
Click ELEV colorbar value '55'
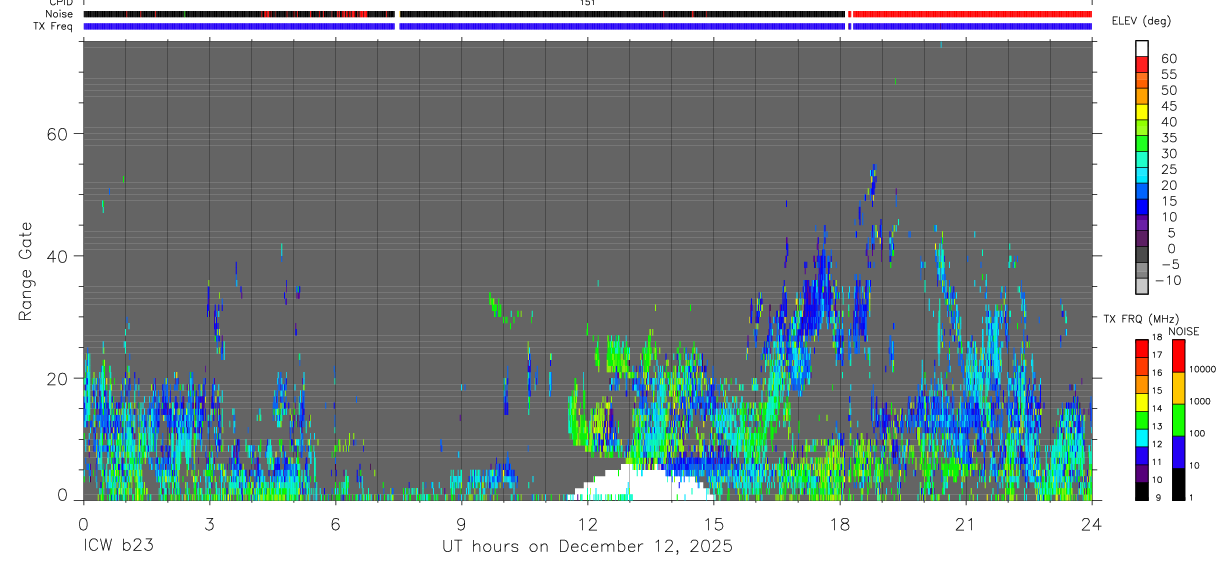click(x=1168, y=75)
